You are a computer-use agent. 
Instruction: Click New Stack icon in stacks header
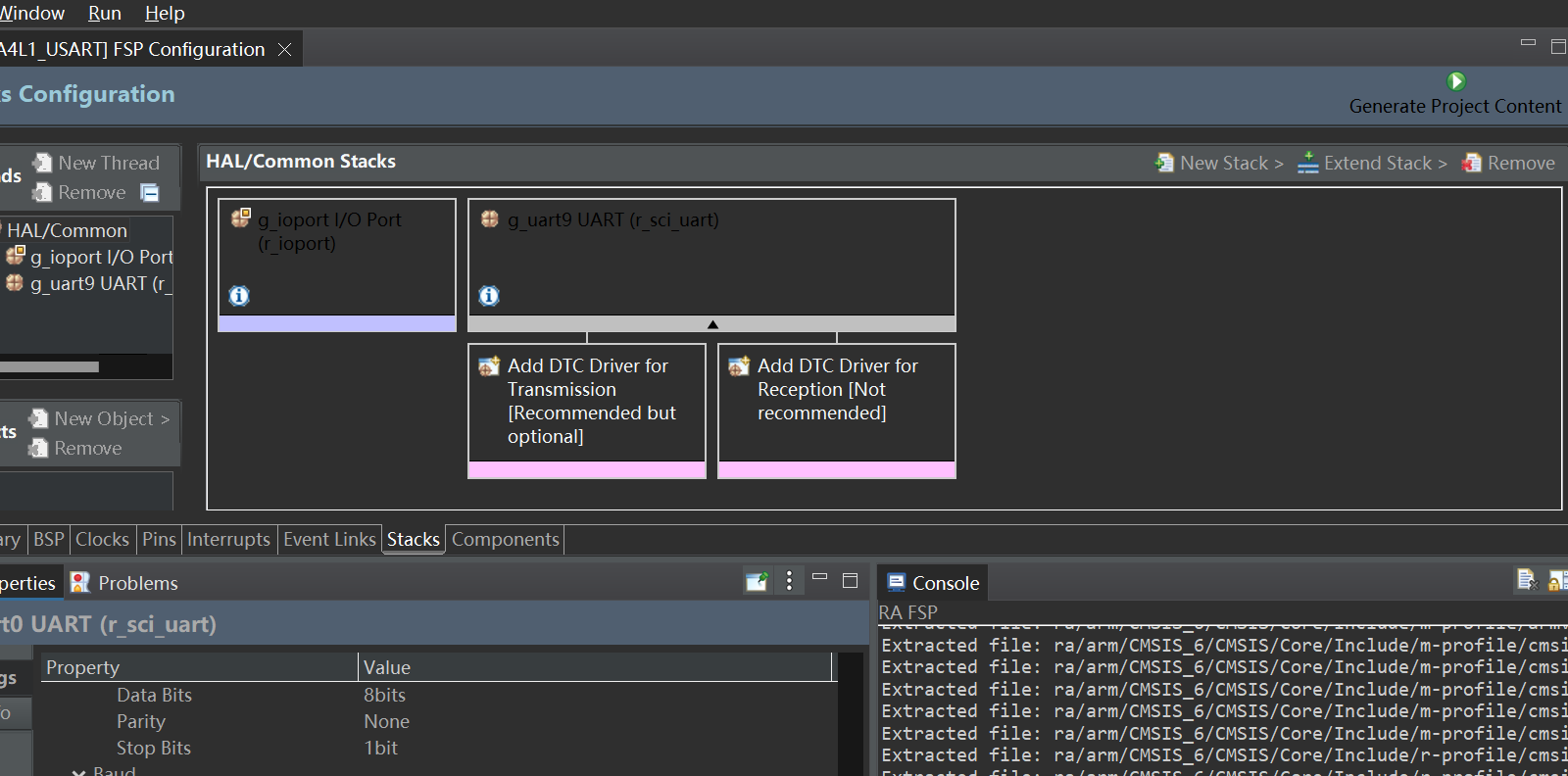(x=1164, y=163)
